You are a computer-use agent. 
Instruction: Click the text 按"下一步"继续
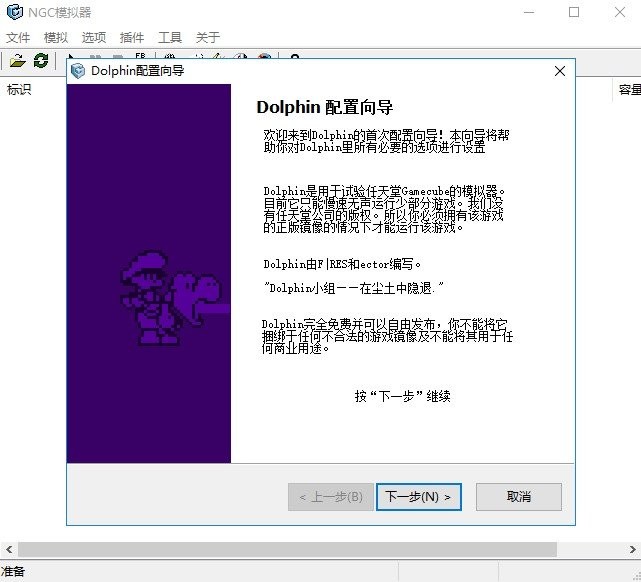pyautogui.click(x=403, y=396)
